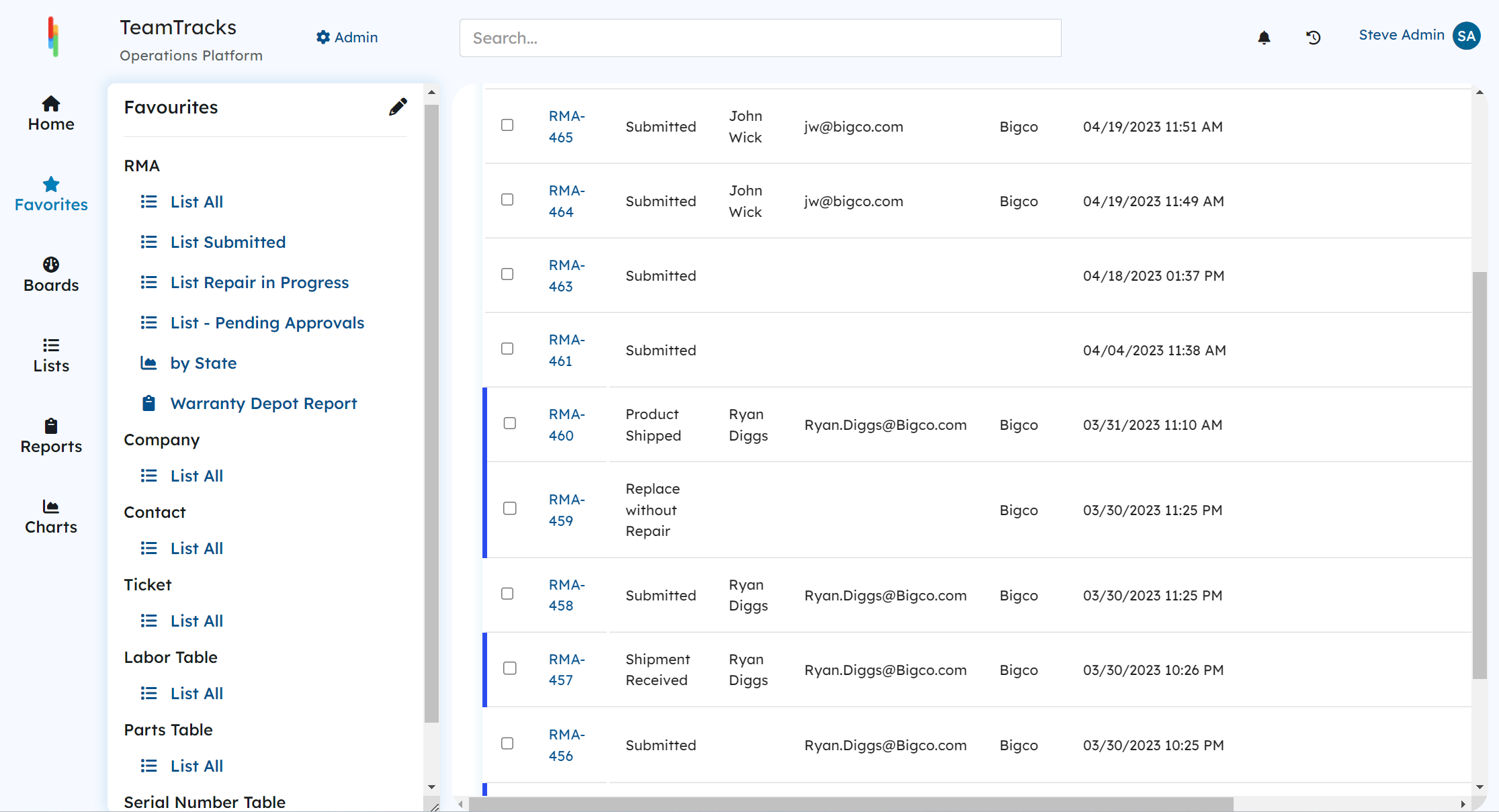1499x812 pixels.
Task: Open Charts in the left sidebar
Action: click(x=51, y=516)
